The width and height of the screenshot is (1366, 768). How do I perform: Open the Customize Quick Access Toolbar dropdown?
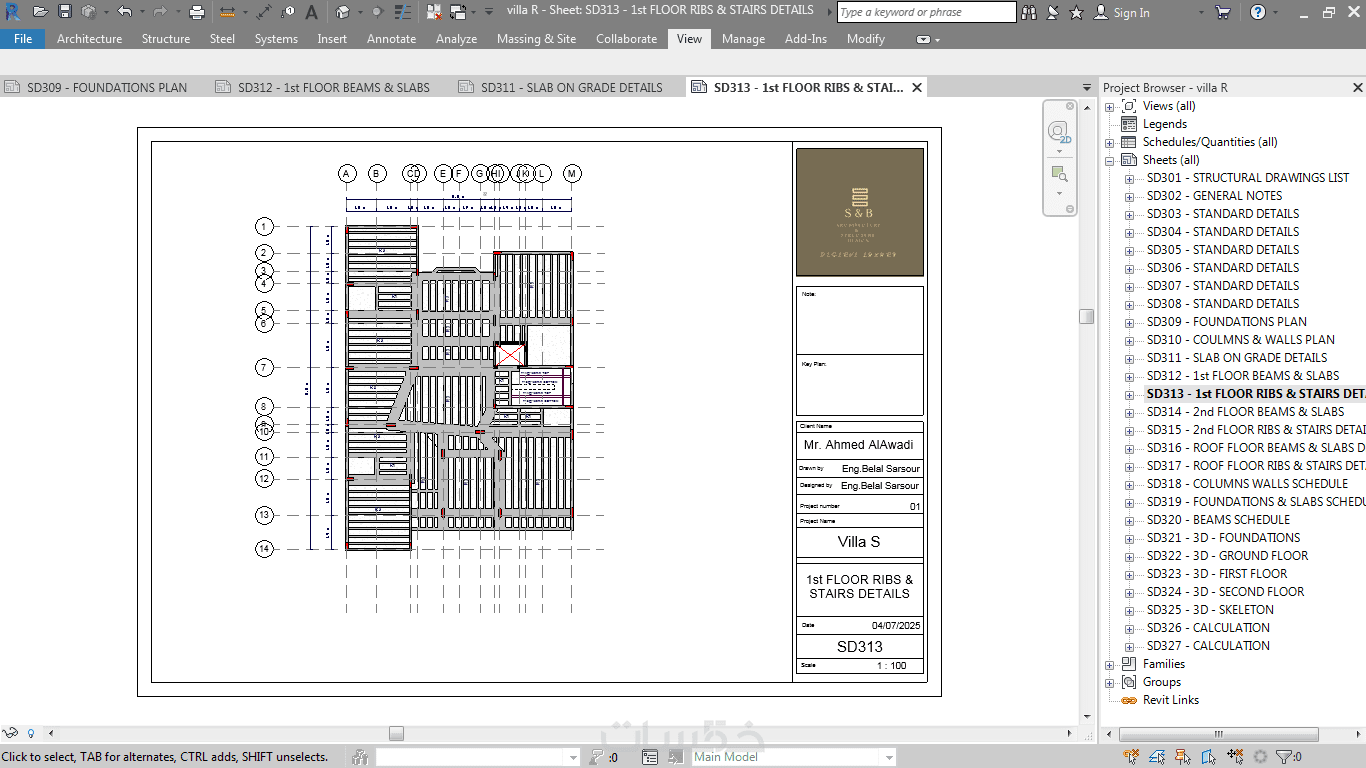(489, 12)
